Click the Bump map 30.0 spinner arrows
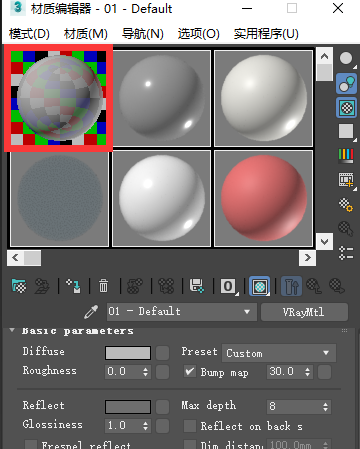The width and height of the screenshot is (360, 449). tap(307, 372)
